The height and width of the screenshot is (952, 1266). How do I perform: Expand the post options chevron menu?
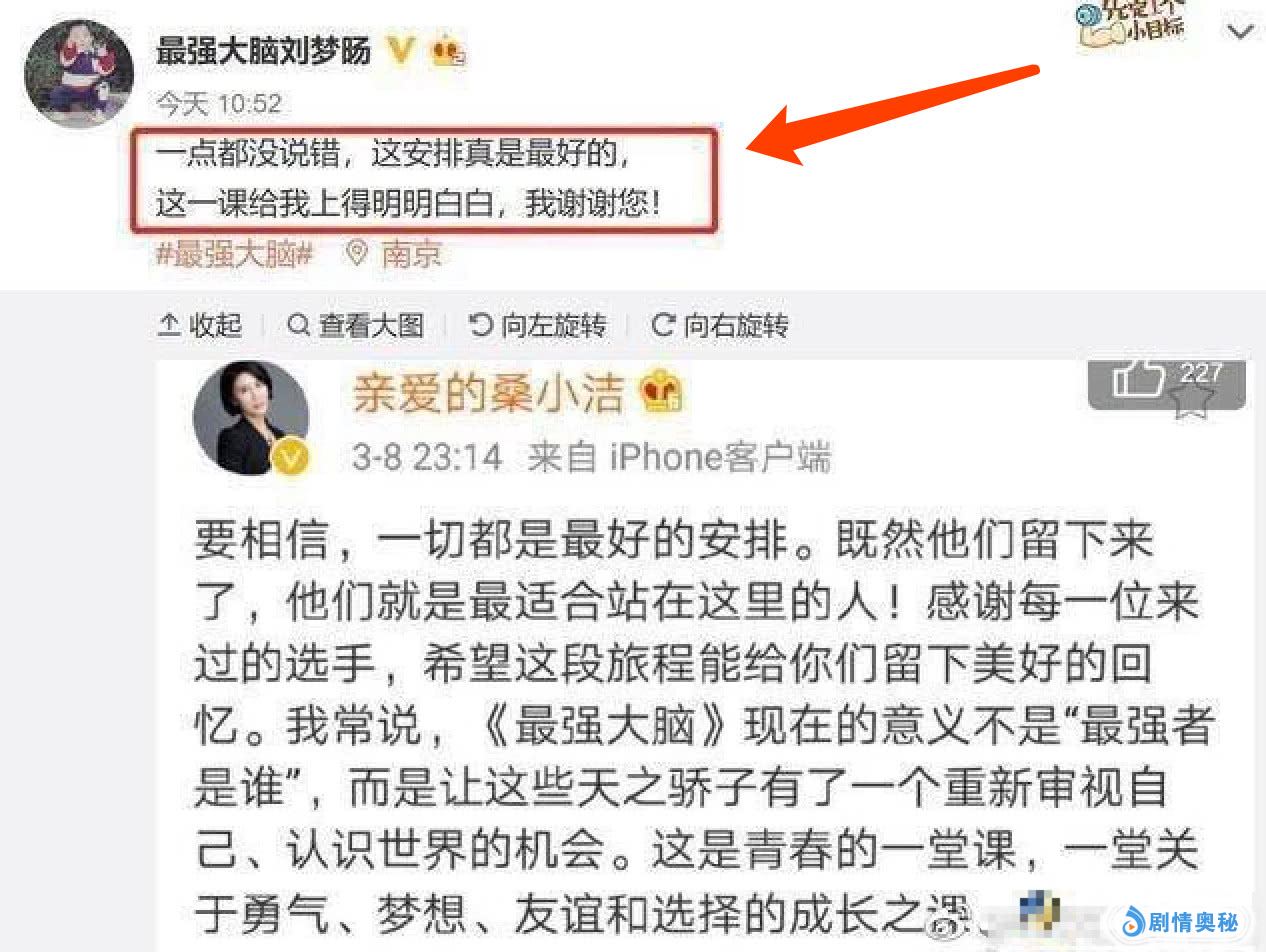[1240, 32]
